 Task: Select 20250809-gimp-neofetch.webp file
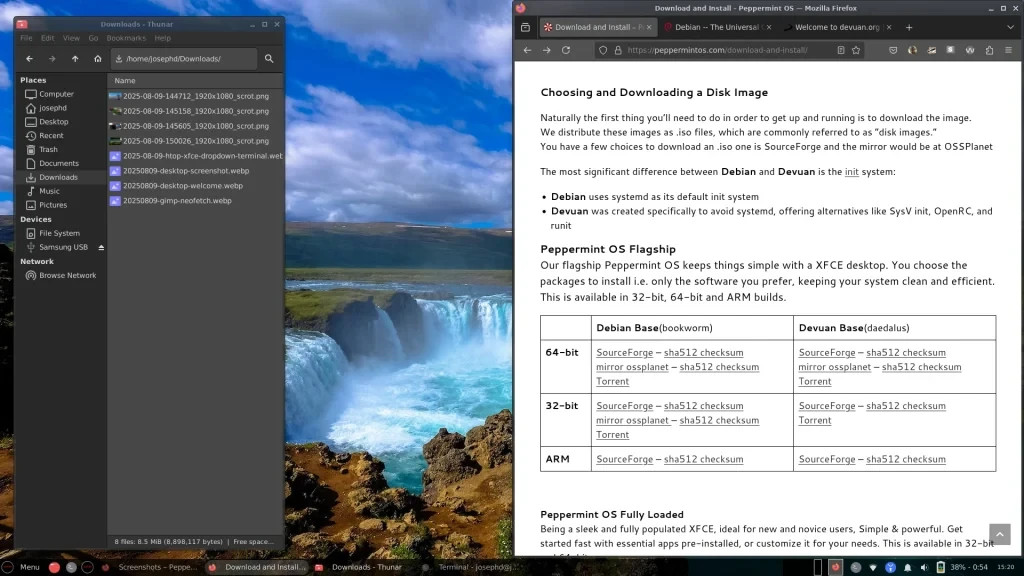177,201
